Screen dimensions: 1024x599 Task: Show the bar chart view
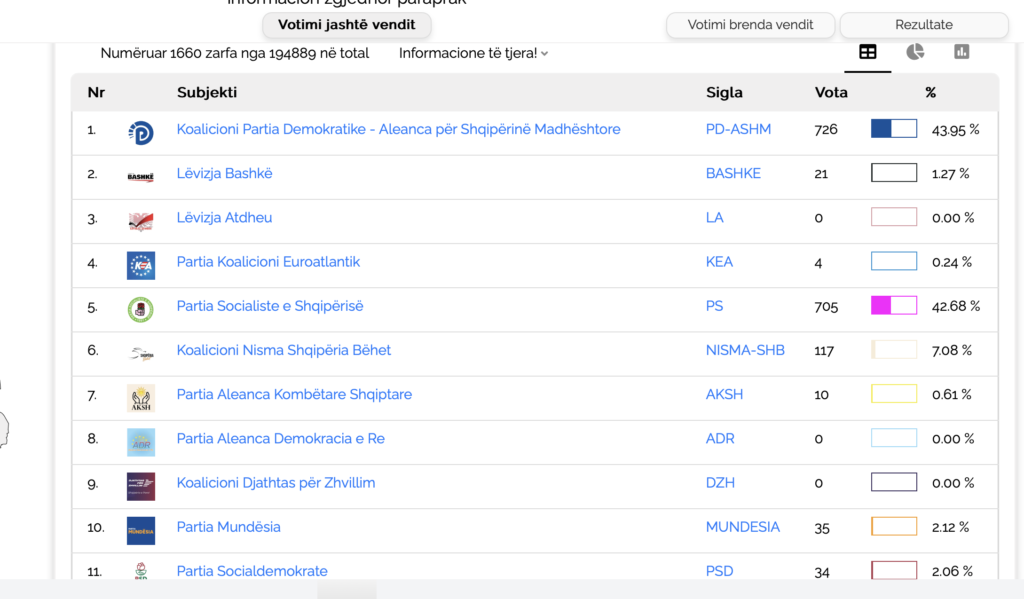click(962, 52)
